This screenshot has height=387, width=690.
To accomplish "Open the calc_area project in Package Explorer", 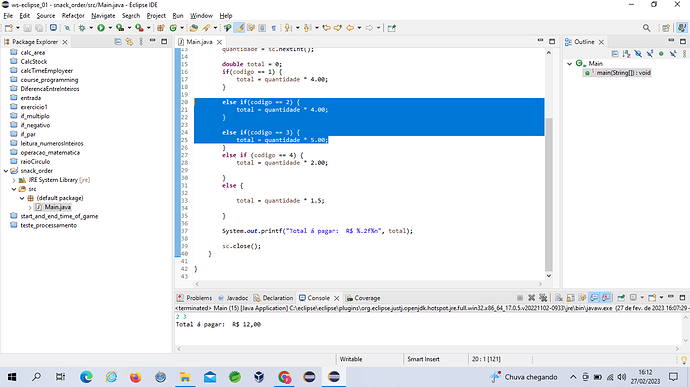I will click(33, 52).
